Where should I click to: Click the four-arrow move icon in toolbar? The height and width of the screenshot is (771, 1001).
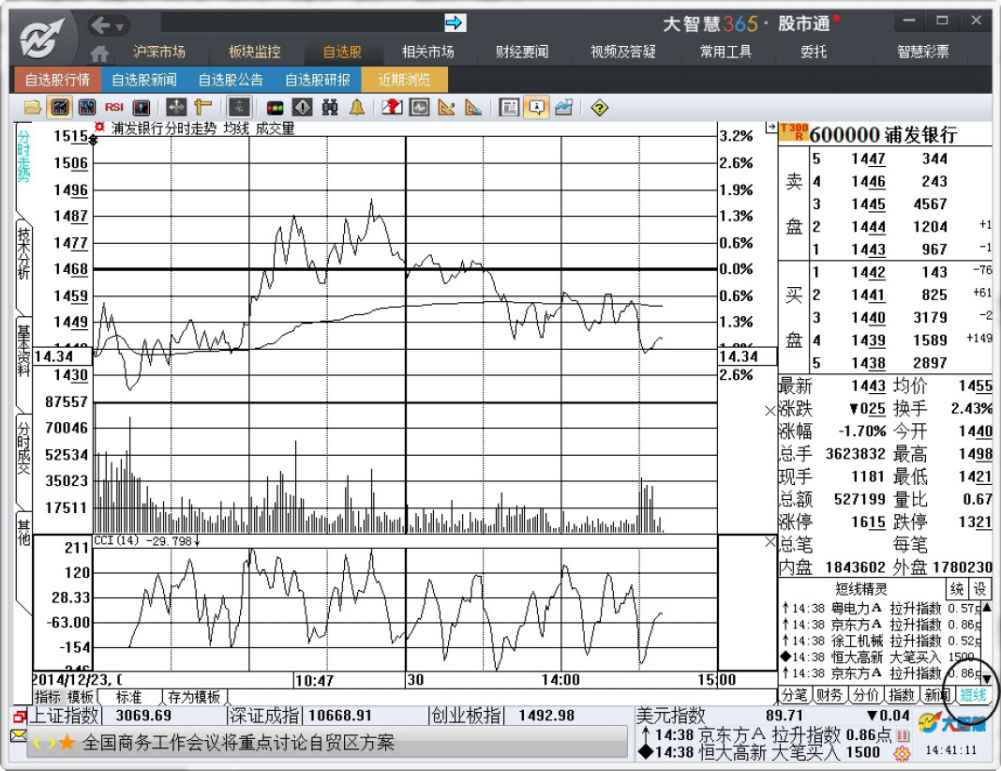coord(176,107)
